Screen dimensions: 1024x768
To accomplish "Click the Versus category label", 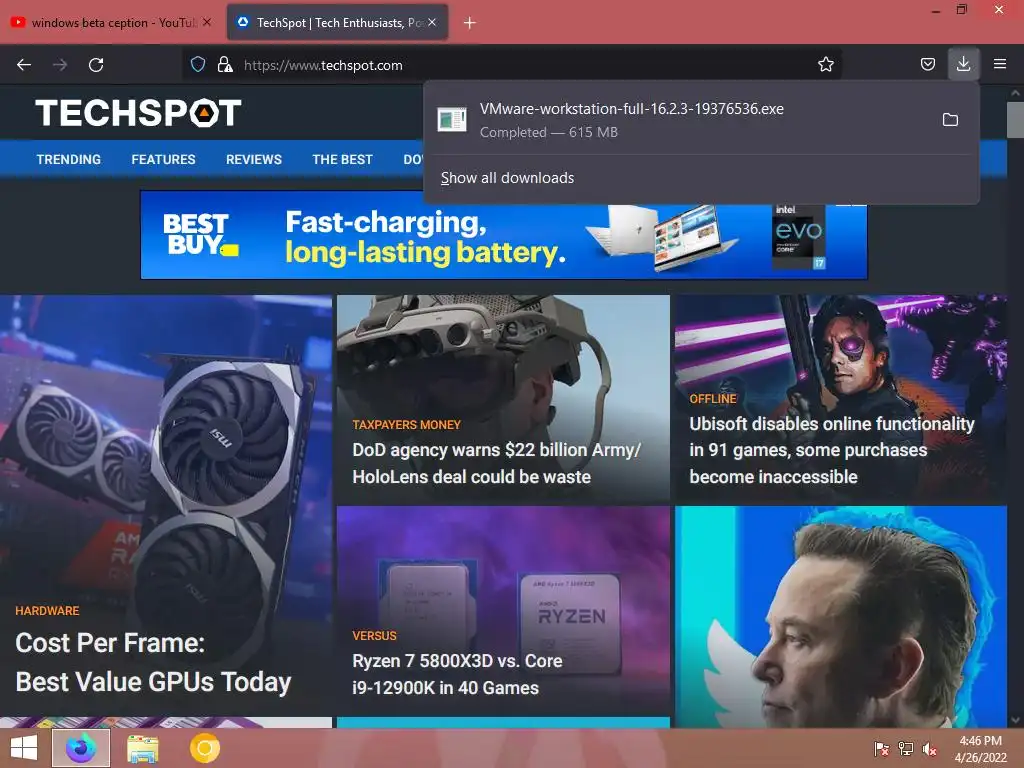I will point(374,635).
